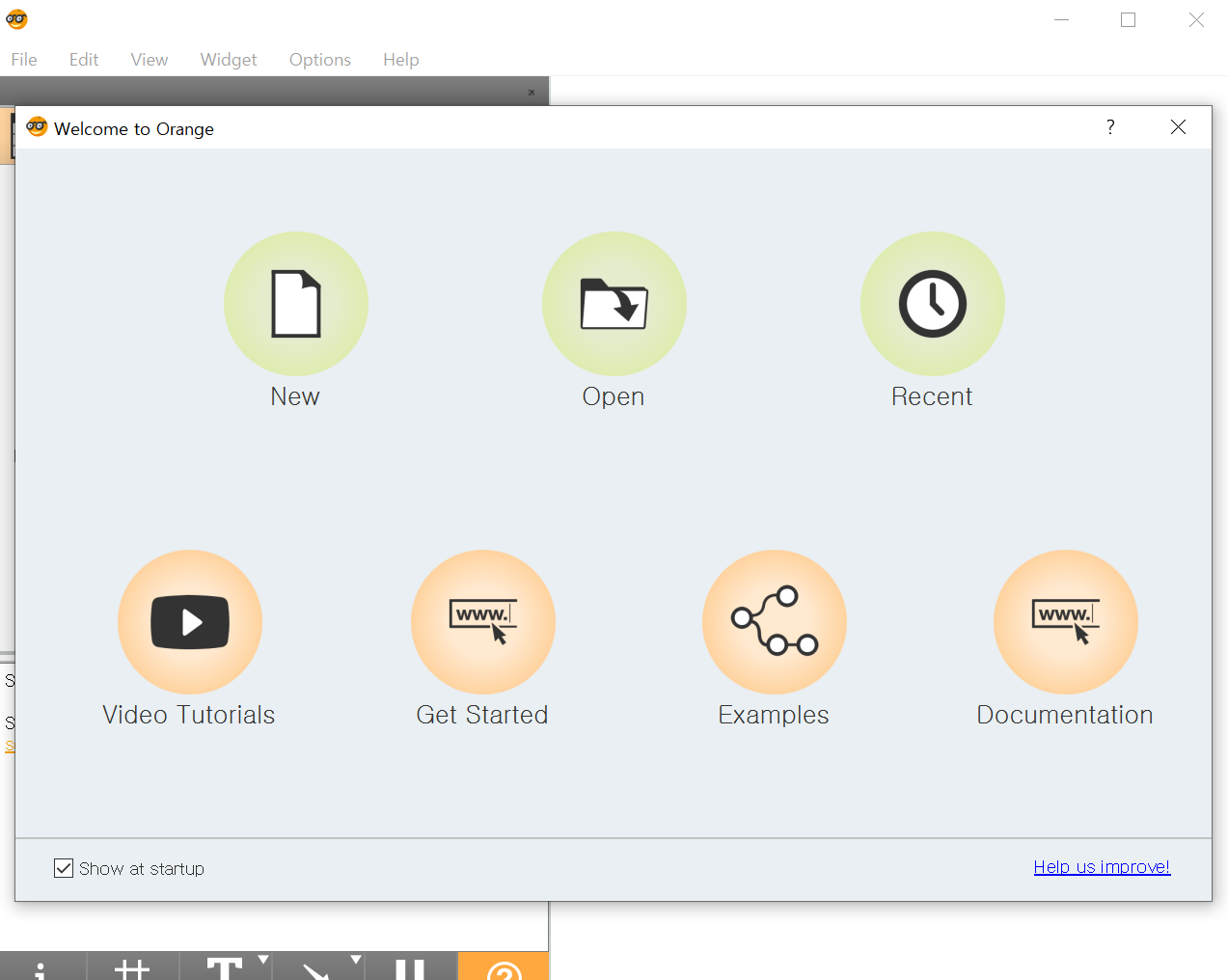Follow the Help us improve! link
The width and height of the screenshot is (1228, 980).
pos(1102,867)
